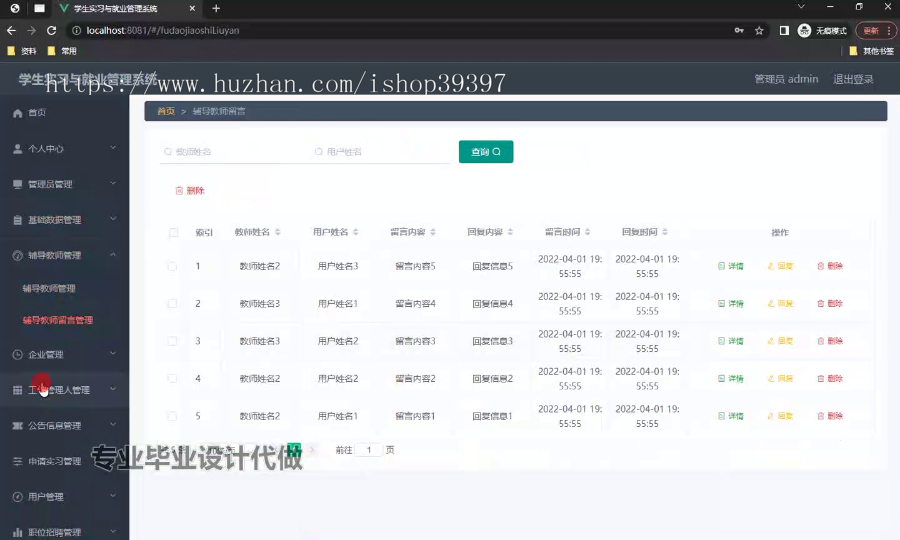Viewport: 900px width, 540px height.
Task: Click the 首页 breadcrumb link
Action: coord(166,111)
